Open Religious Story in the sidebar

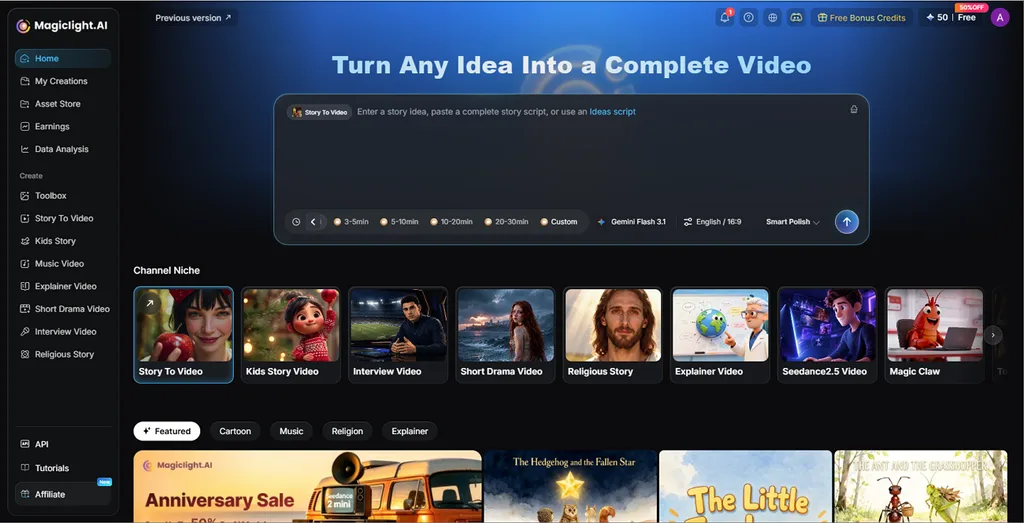pyautogui.click(x=63, y=354)
